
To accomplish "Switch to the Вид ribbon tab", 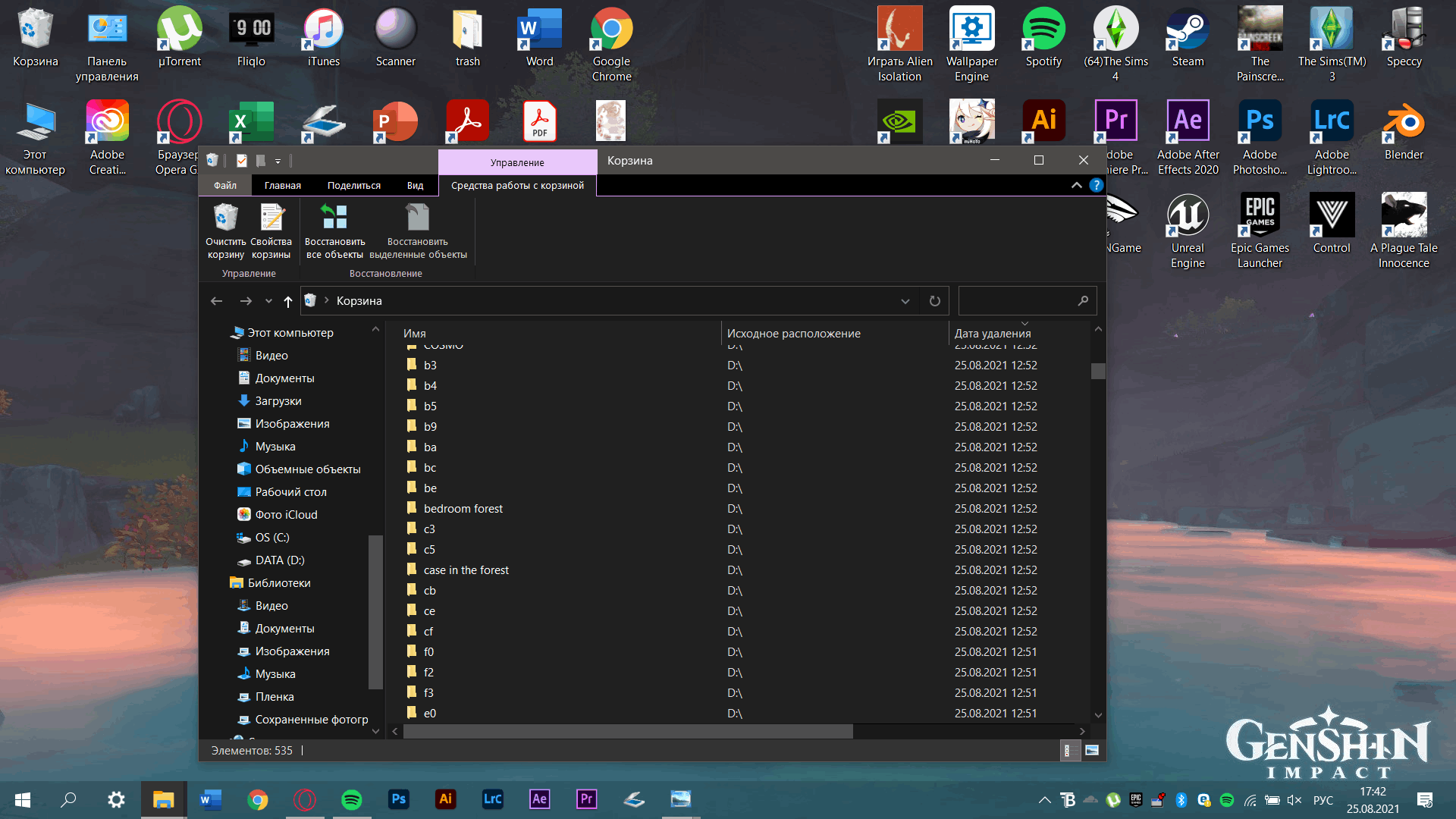I will [x=415, y=185].
